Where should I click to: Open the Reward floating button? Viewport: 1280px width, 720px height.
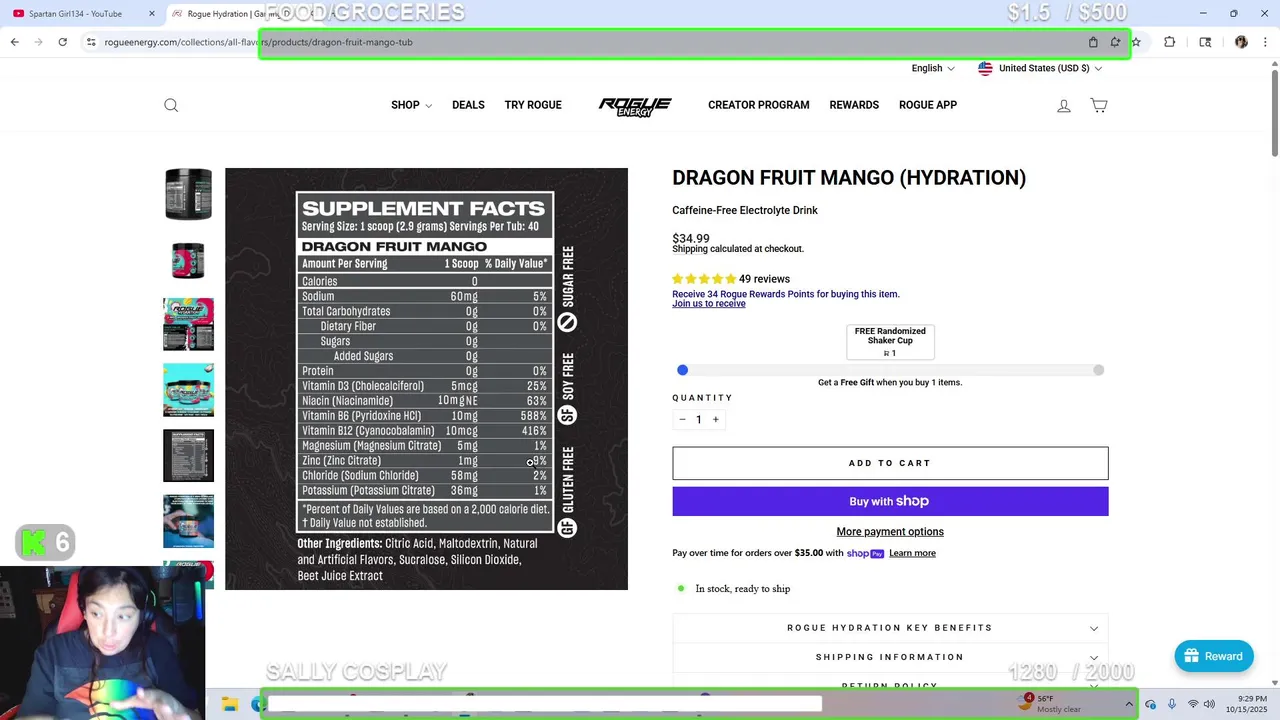click(1214, 656)
